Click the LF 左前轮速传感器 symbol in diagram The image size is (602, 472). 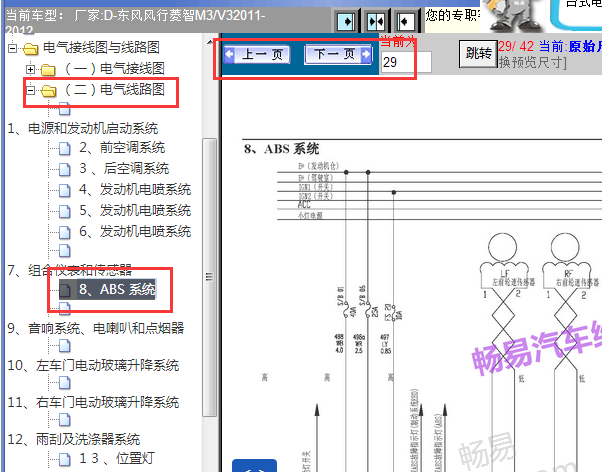tap(505, 261)
